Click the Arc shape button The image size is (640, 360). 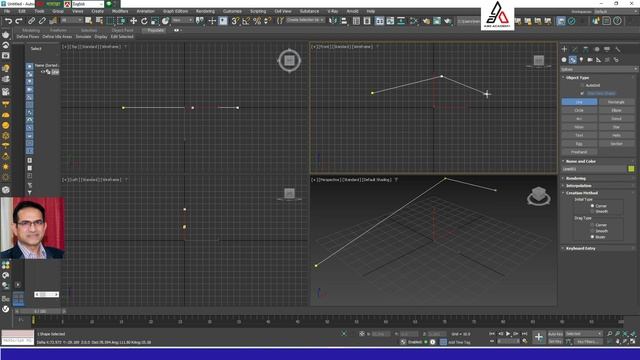579,119
